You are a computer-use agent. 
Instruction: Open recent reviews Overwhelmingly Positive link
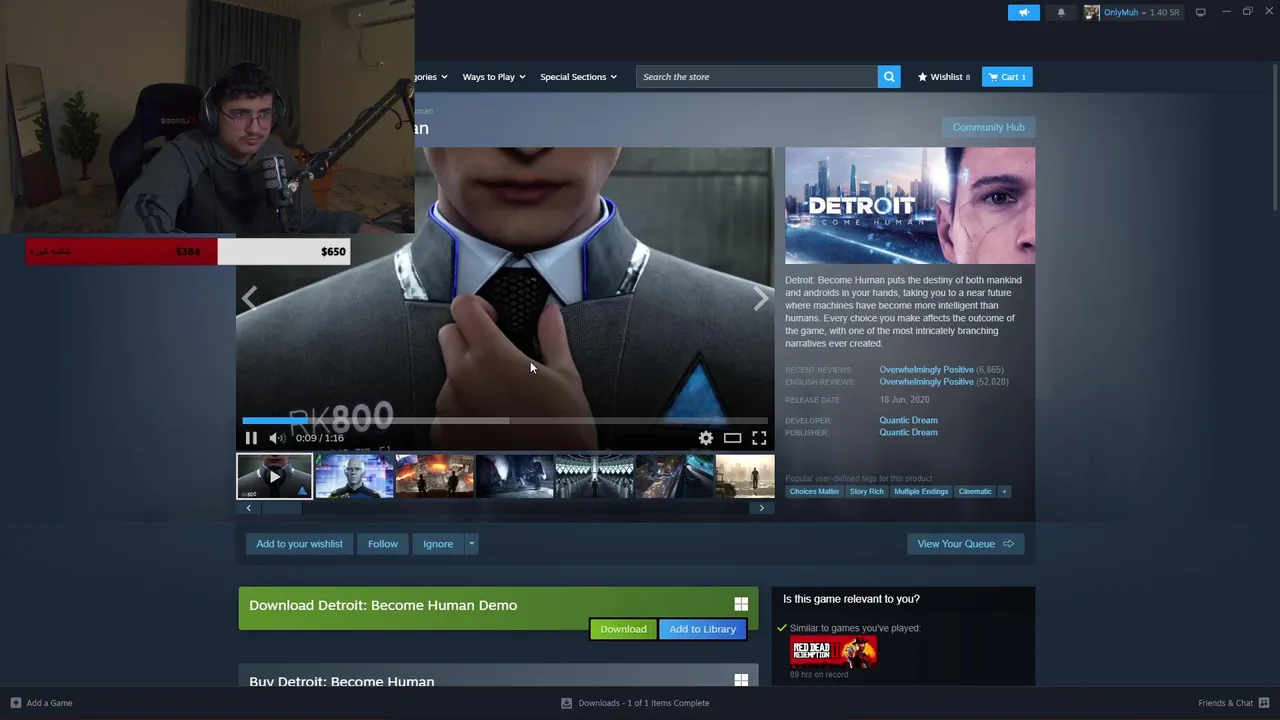pyautogui.click(x=926, y=370)
